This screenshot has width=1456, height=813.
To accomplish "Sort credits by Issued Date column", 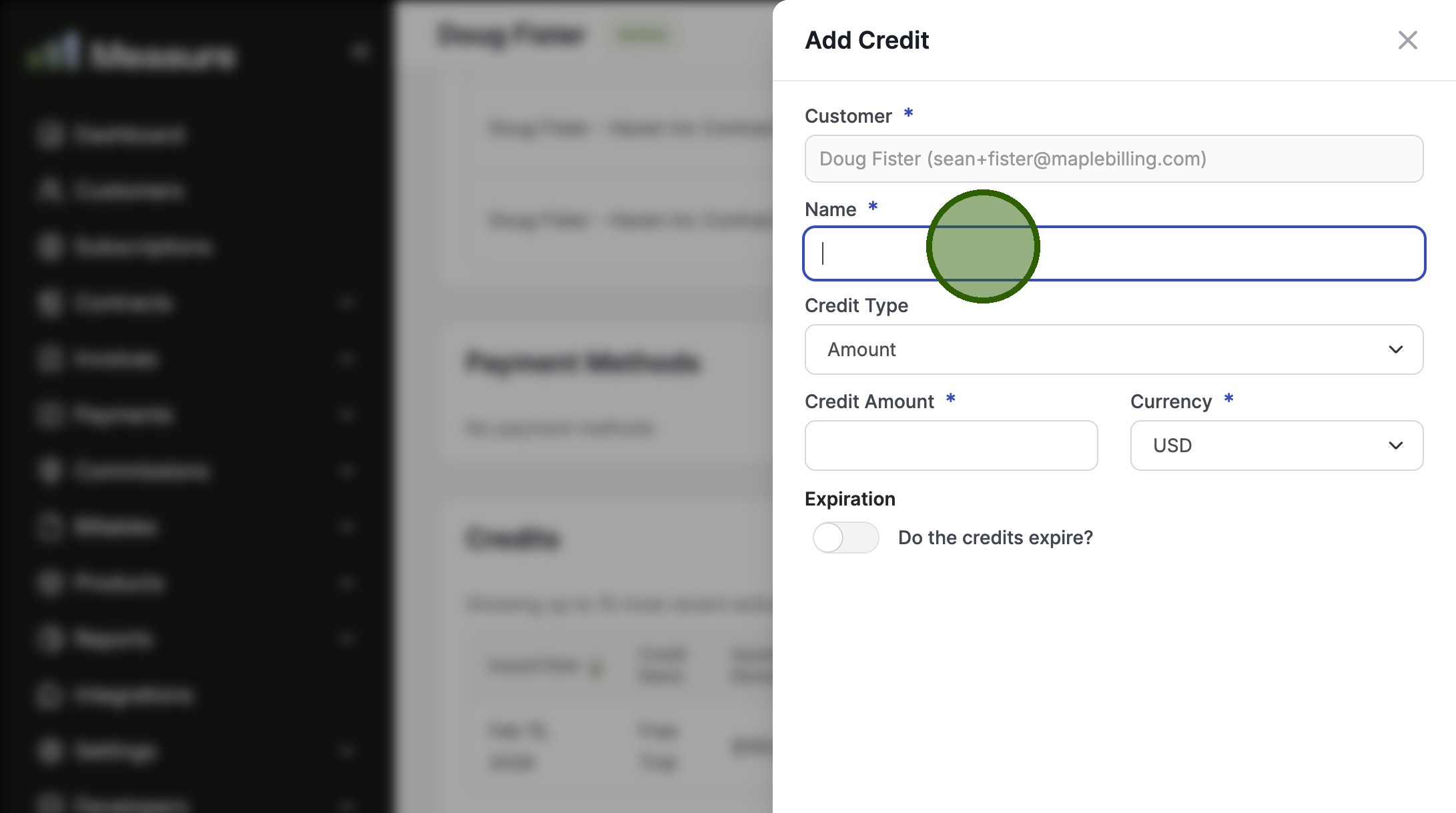I will pos(534,665).
